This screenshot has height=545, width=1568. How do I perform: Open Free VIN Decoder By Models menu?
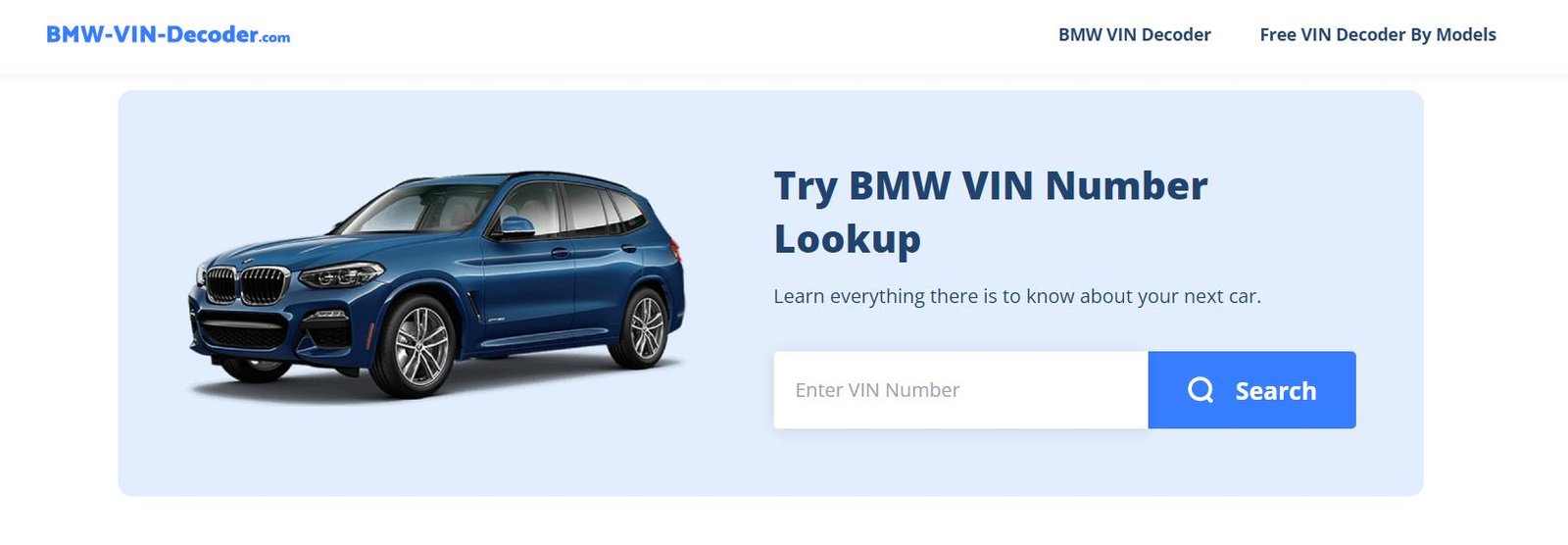[1377, 34]
